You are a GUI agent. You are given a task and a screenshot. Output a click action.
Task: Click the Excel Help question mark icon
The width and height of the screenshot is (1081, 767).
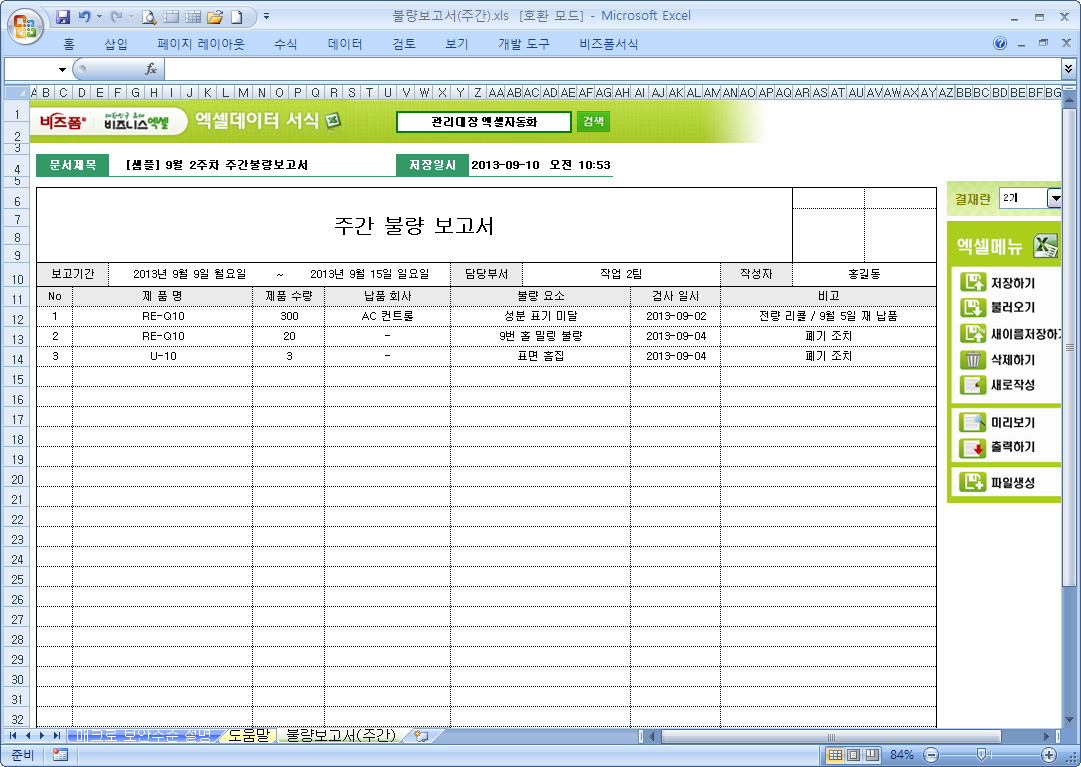(x=1000, y=43)
